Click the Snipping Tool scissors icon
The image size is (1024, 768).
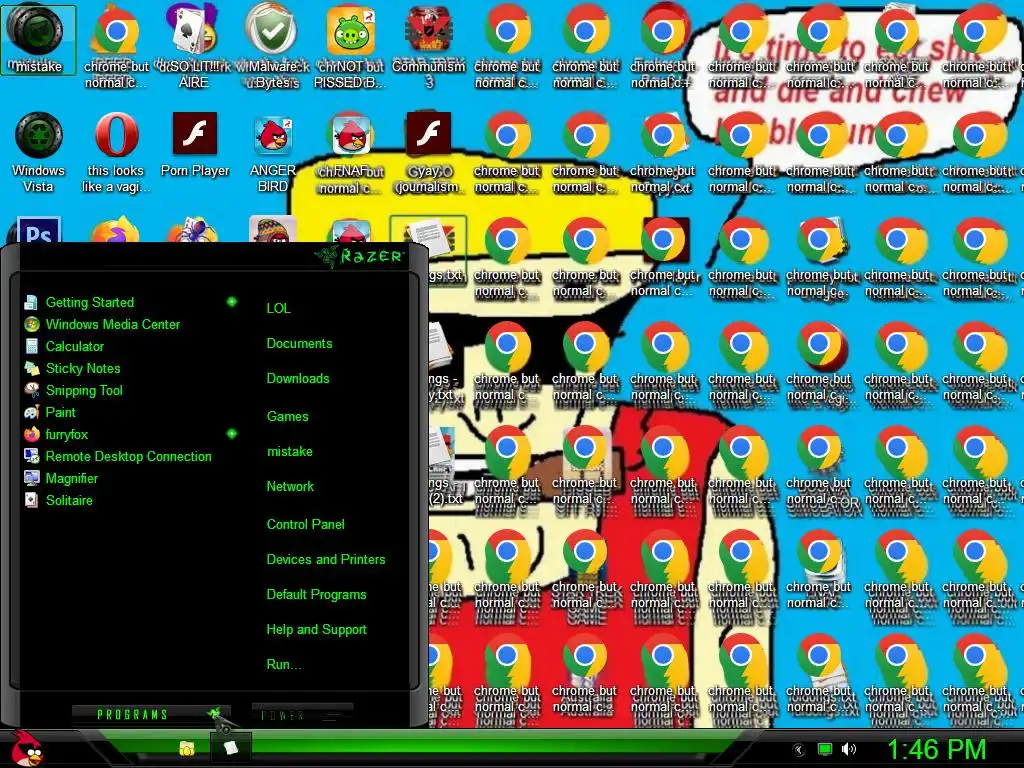tap(31, 391)
